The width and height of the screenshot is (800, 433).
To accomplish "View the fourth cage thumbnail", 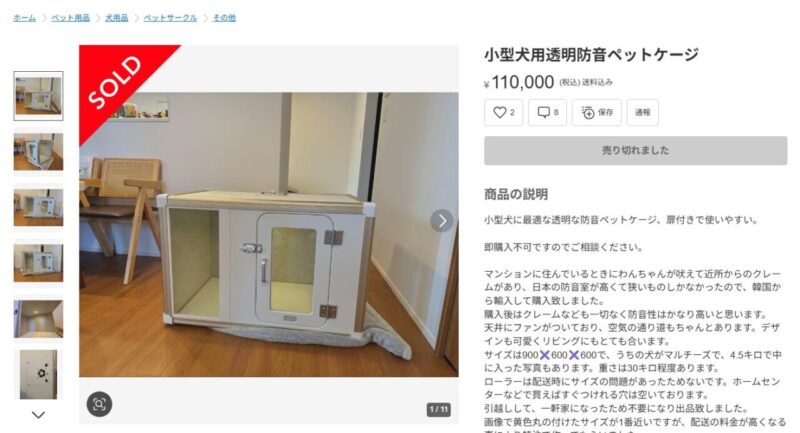I will click(38, 263).
